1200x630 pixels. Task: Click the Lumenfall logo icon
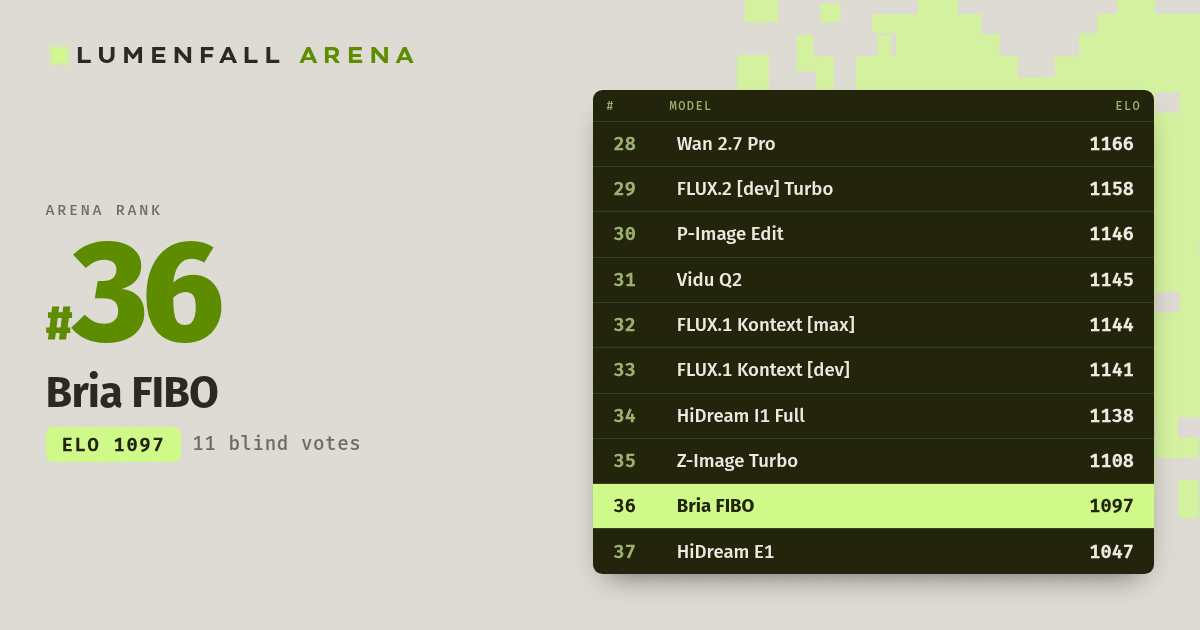[59, 55]
